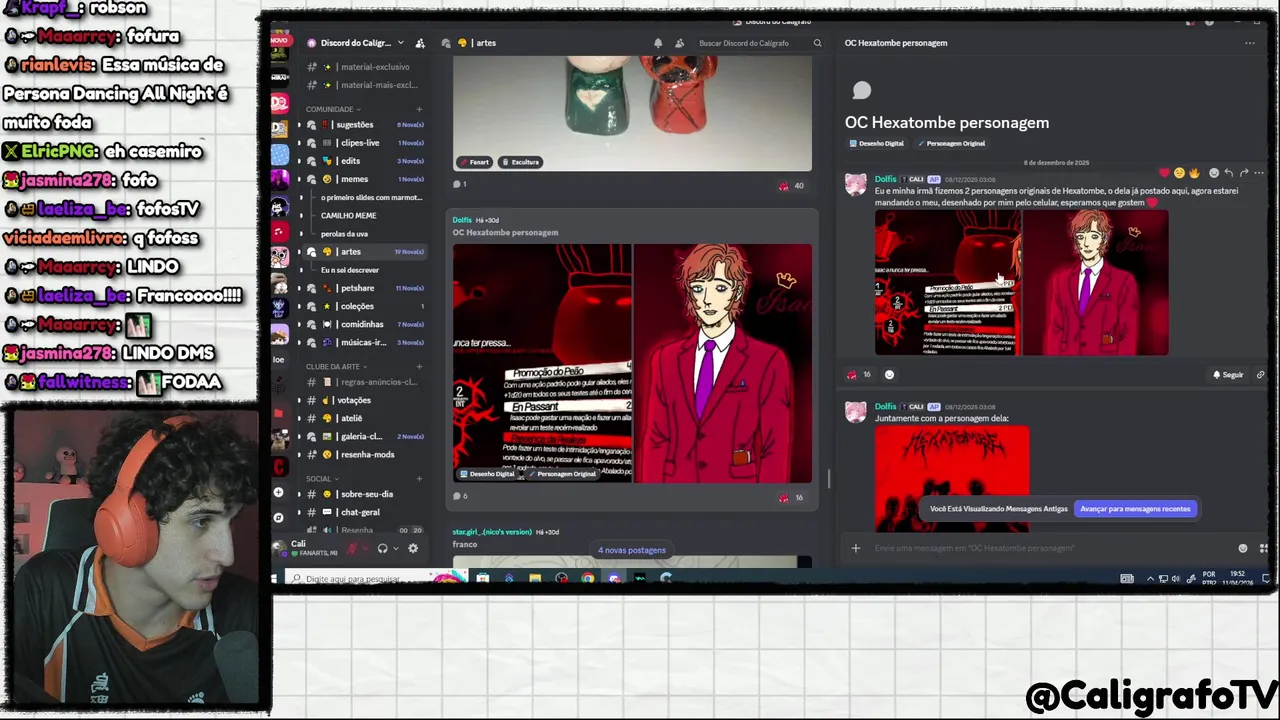Click the thread message input field
The height and width of the screenshot is (720, 1280).
[1050, 548]
